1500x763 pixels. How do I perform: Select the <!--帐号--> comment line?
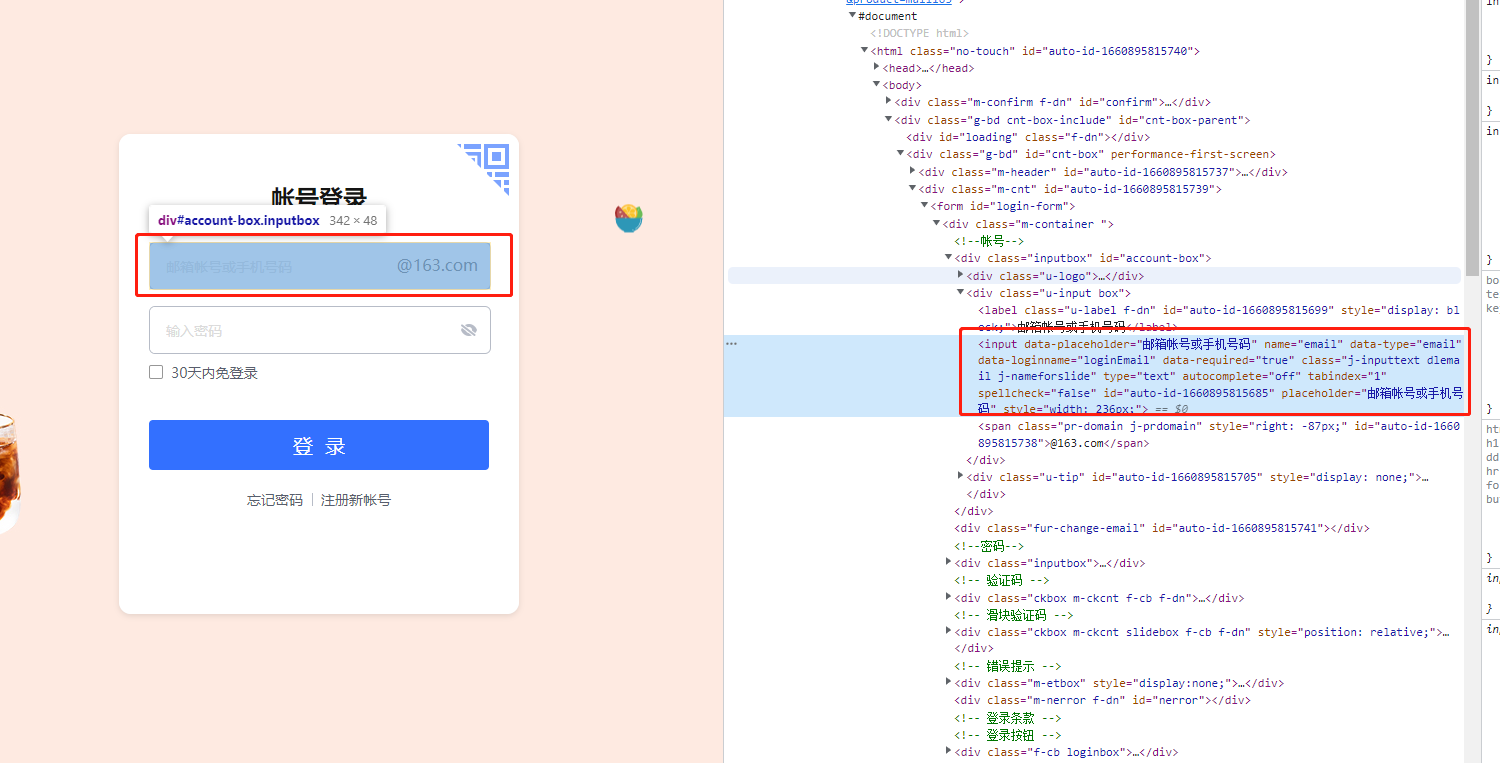(989, 241)
